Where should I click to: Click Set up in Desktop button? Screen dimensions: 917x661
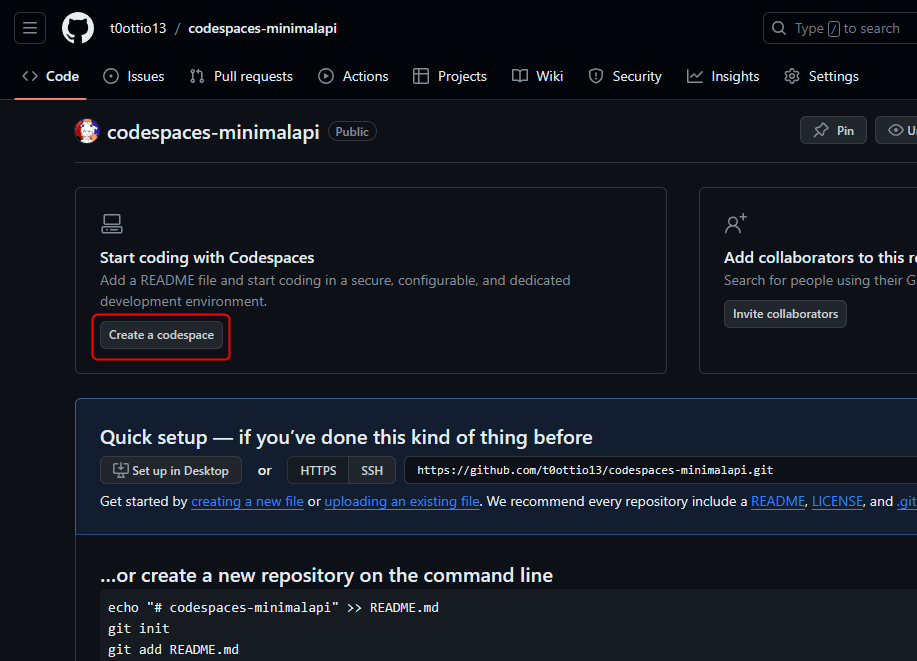(171, 470)
